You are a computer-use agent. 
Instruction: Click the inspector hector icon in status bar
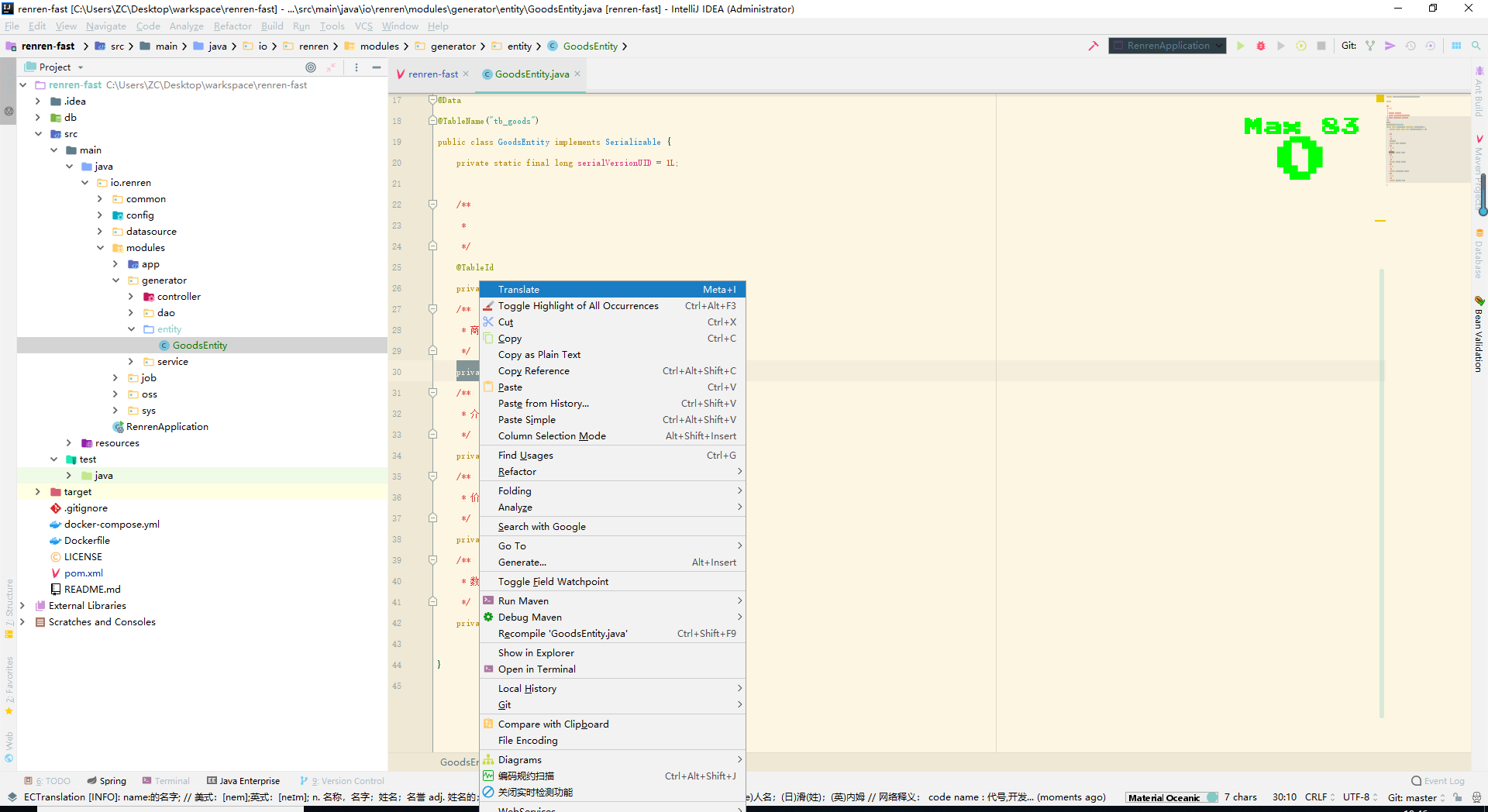click(1476, 797)
